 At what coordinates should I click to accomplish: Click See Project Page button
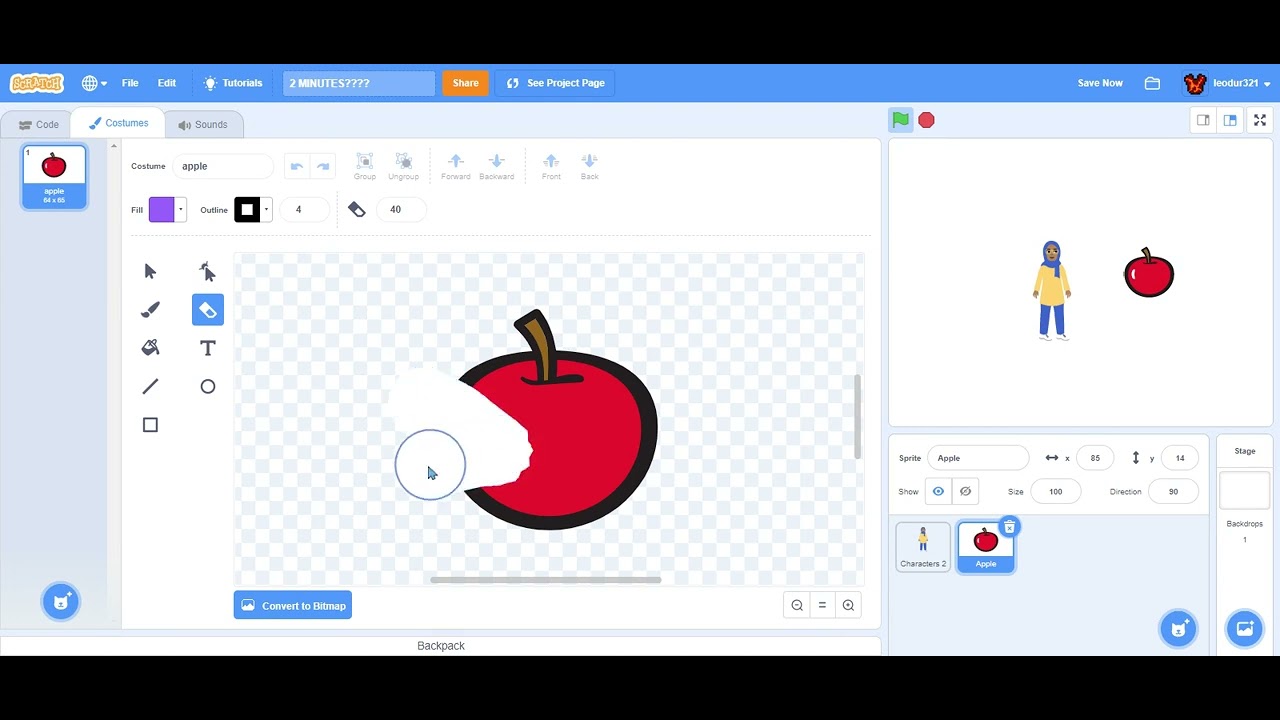555,83
